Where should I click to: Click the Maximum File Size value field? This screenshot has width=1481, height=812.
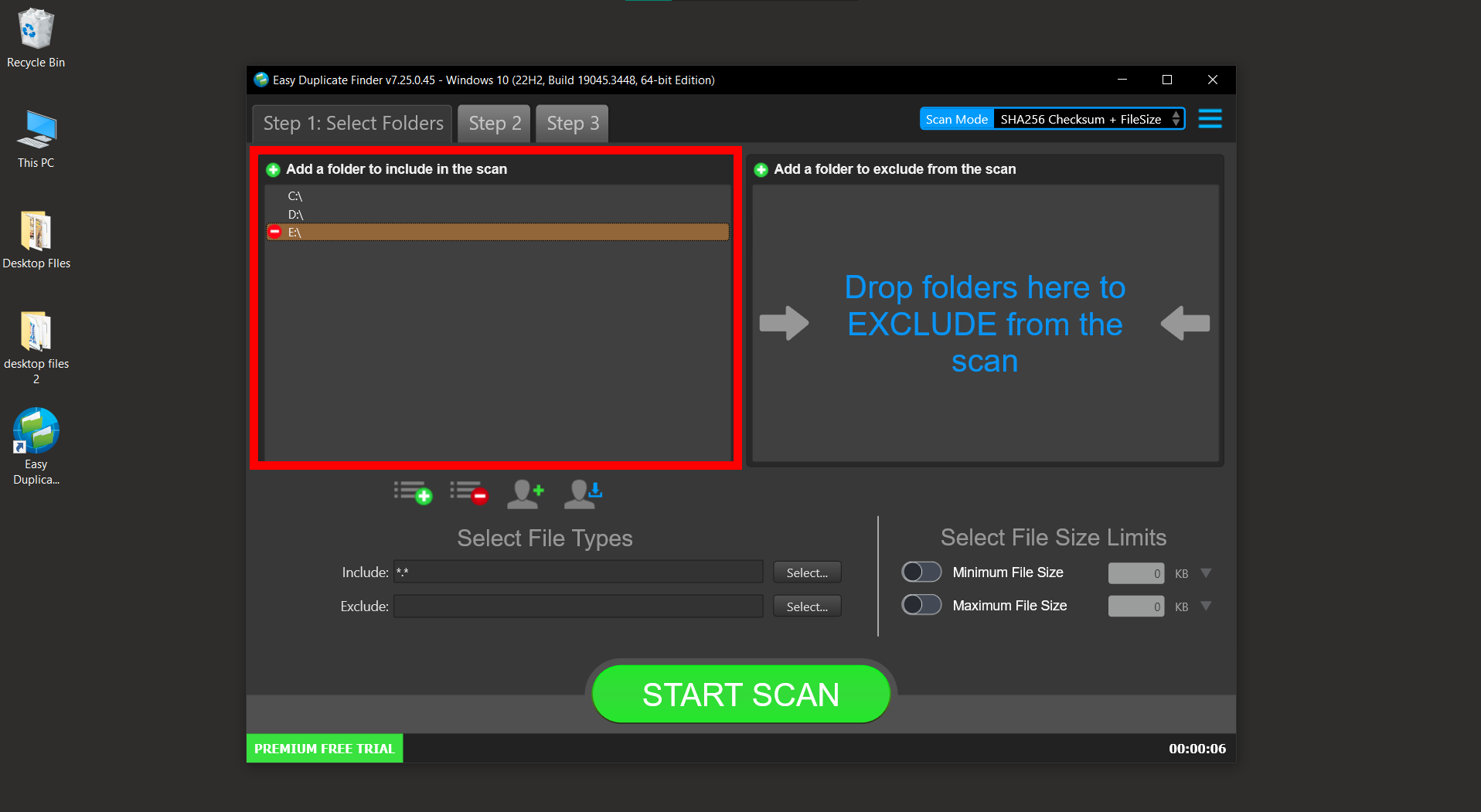1135,606
